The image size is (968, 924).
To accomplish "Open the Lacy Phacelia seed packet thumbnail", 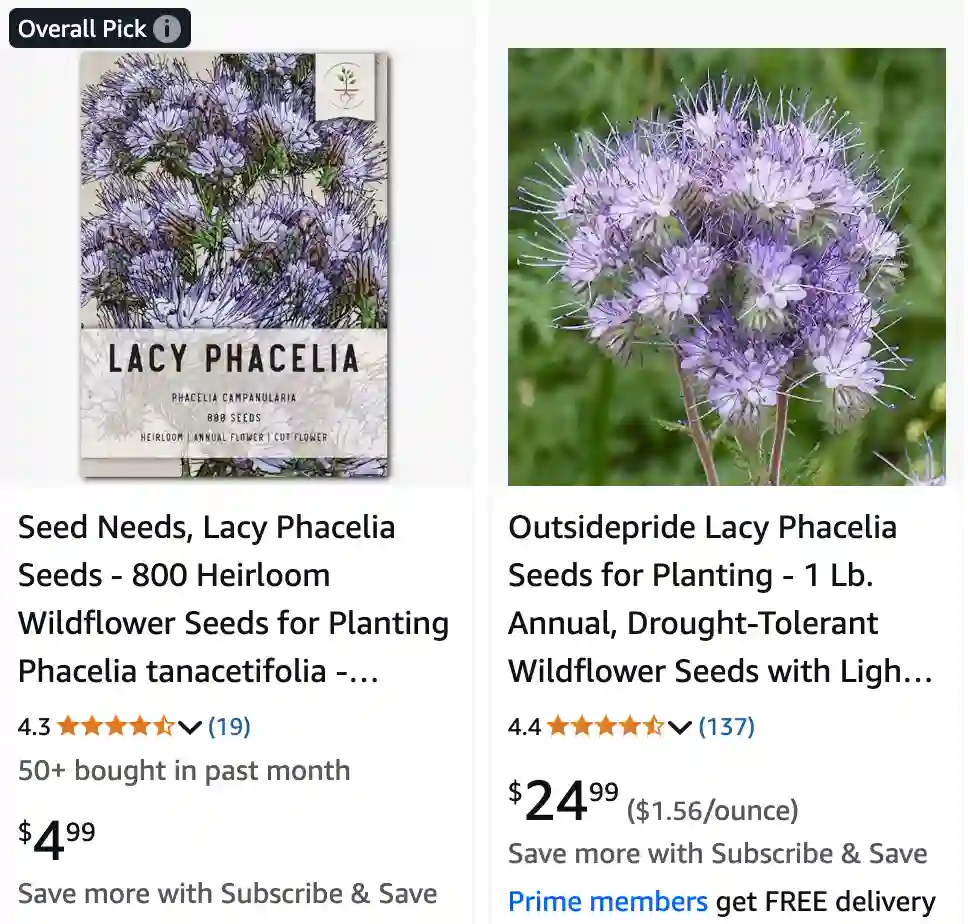I will click(x=232, y=265).
